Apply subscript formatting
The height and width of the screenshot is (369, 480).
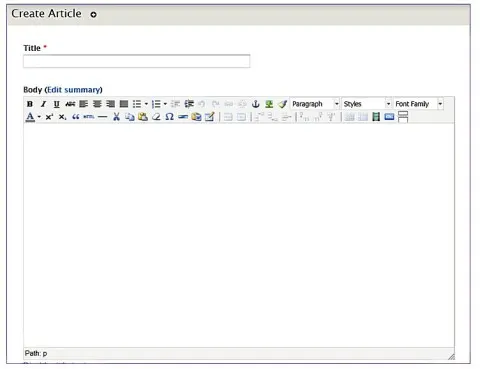click(x=63, y=117)
